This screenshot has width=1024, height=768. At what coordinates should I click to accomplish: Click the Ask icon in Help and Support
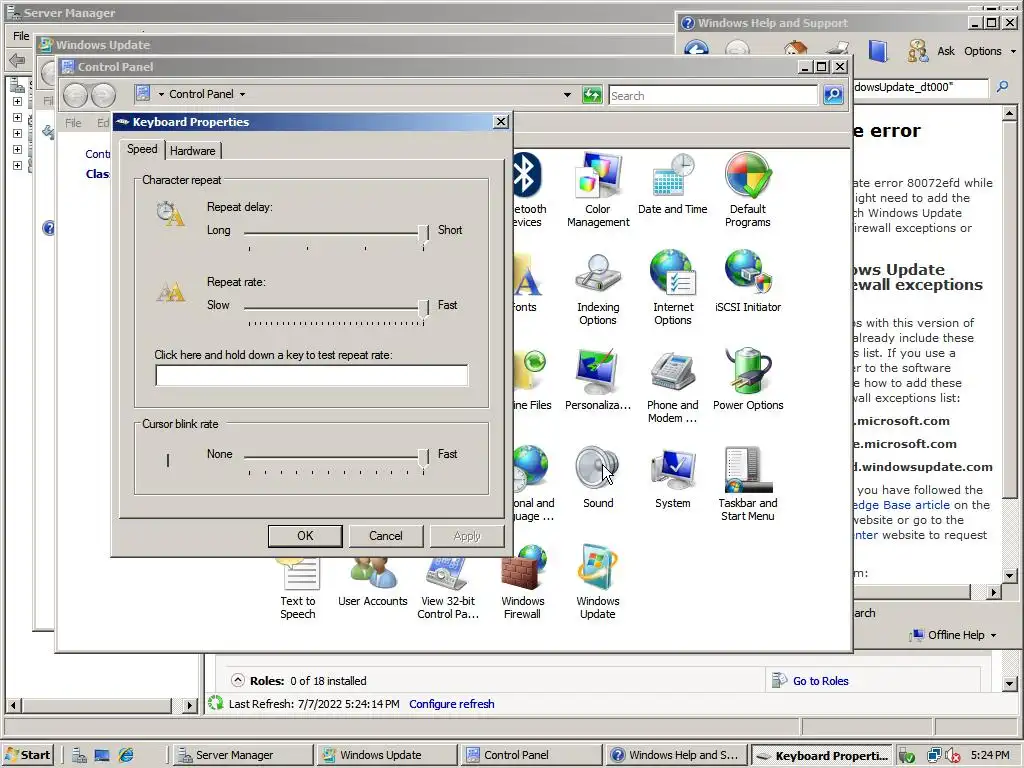(917, 51)
